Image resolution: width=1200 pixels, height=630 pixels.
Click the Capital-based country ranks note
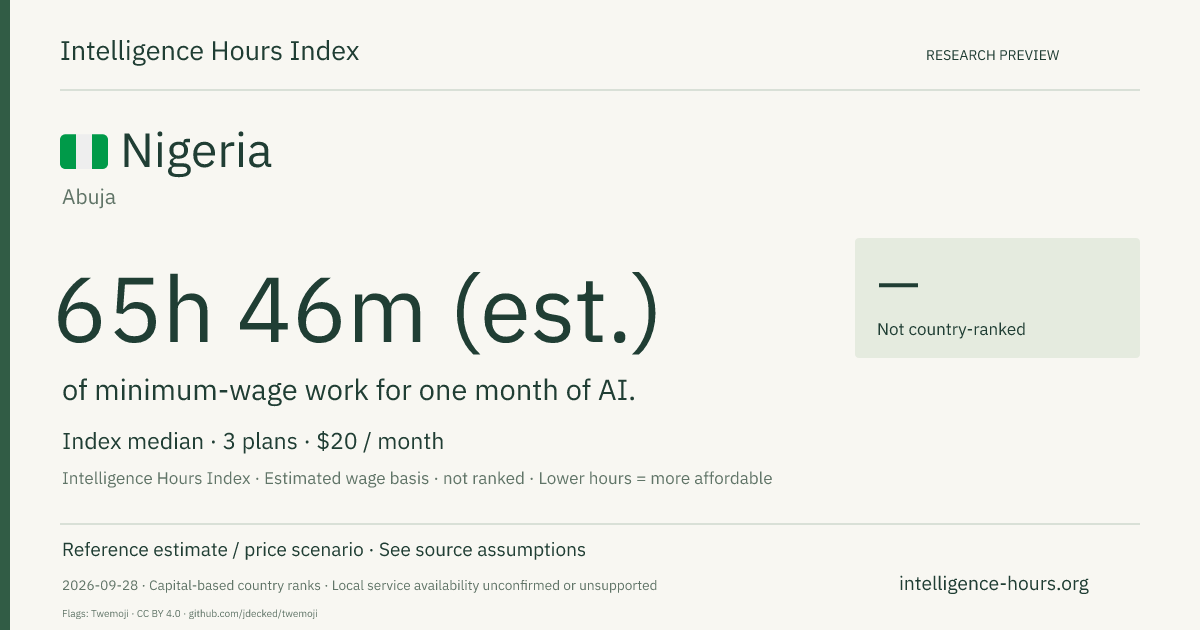pyautogui.click(x=235, y=586)
